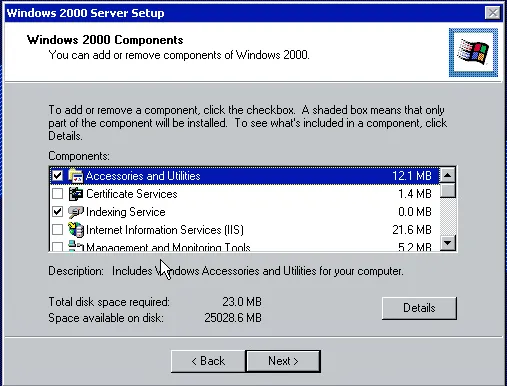This screenshot has width=507, height=386.
Task: Uncheck the Accessories and Utilities checkbox
Action: (57, 175)
